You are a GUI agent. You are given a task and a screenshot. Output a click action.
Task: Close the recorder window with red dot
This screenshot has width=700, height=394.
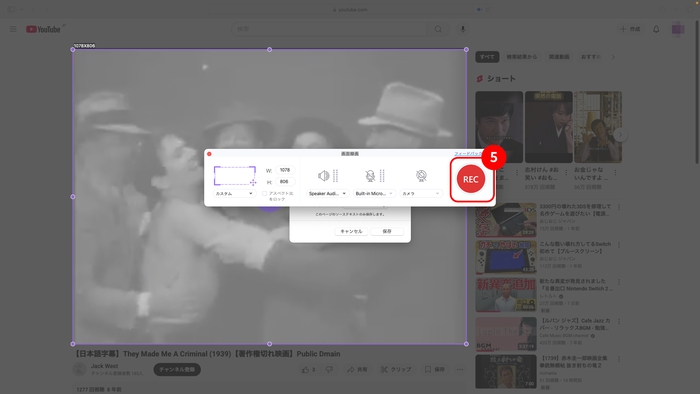pos(209,153)
